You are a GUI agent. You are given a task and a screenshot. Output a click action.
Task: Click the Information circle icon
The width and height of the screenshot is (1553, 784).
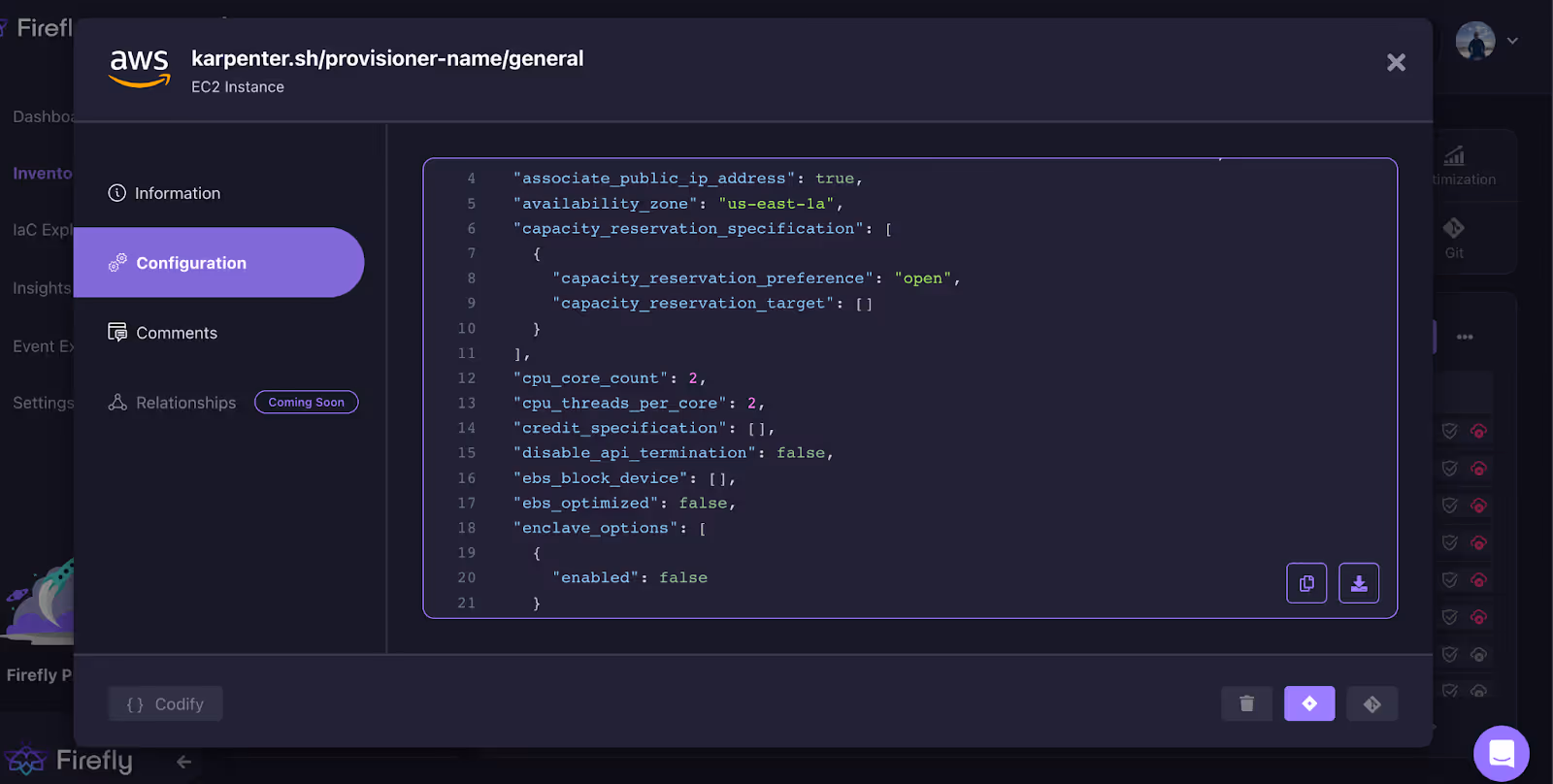[117, 193]
